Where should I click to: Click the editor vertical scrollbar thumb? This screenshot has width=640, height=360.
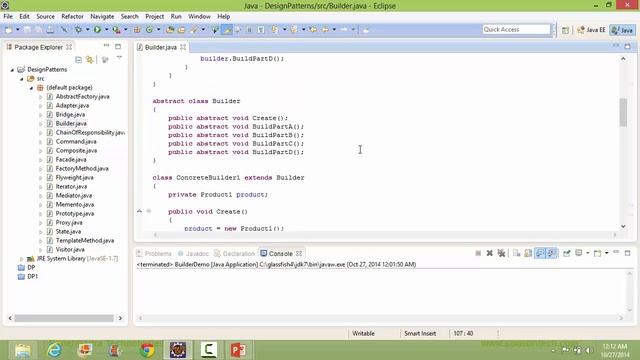[x=623, y=112]
